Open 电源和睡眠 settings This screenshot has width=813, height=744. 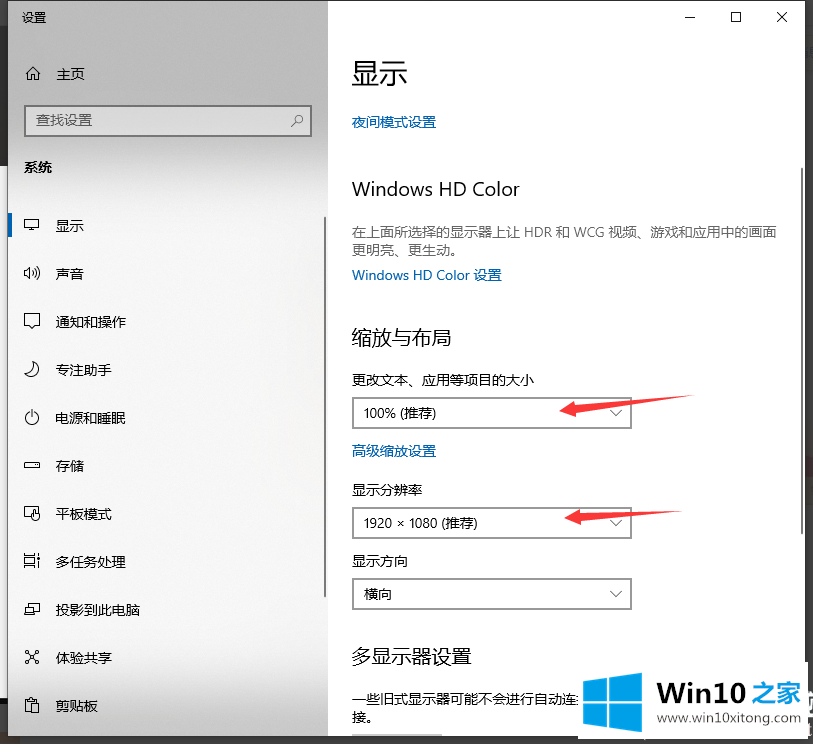pyautogui.click(x=91, y=418)
